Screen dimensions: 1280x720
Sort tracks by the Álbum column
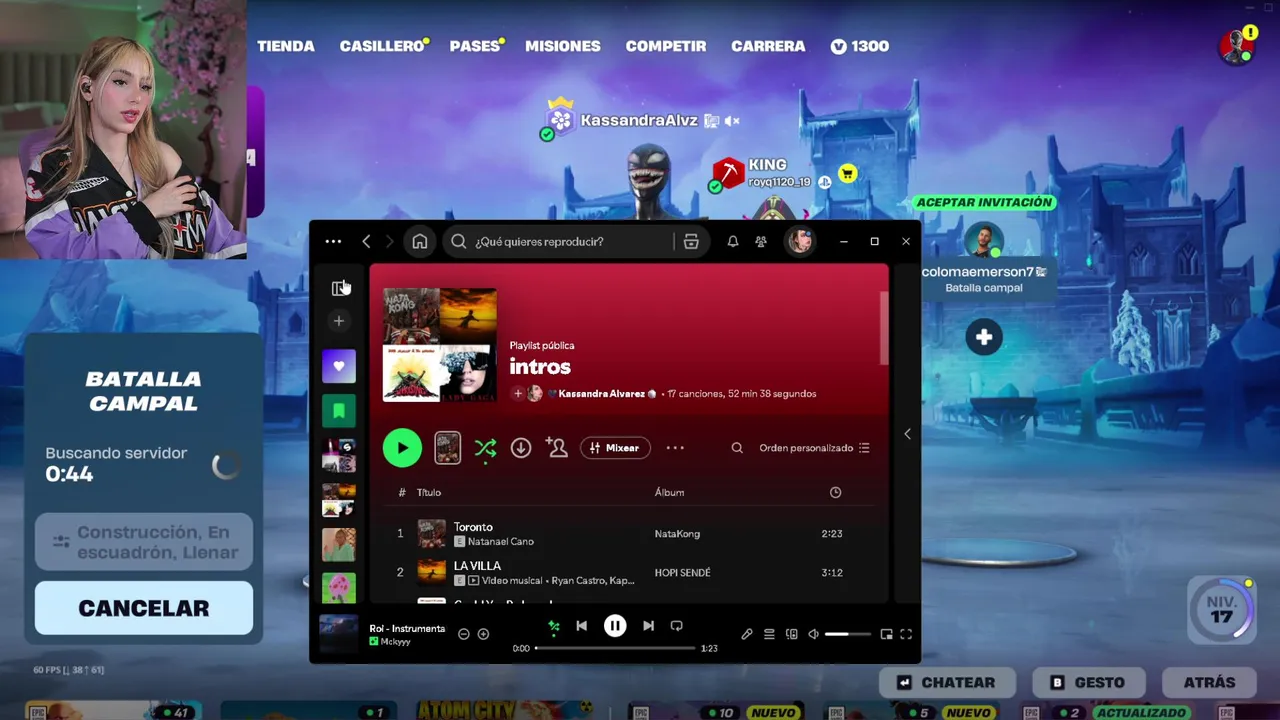point(669,492)
